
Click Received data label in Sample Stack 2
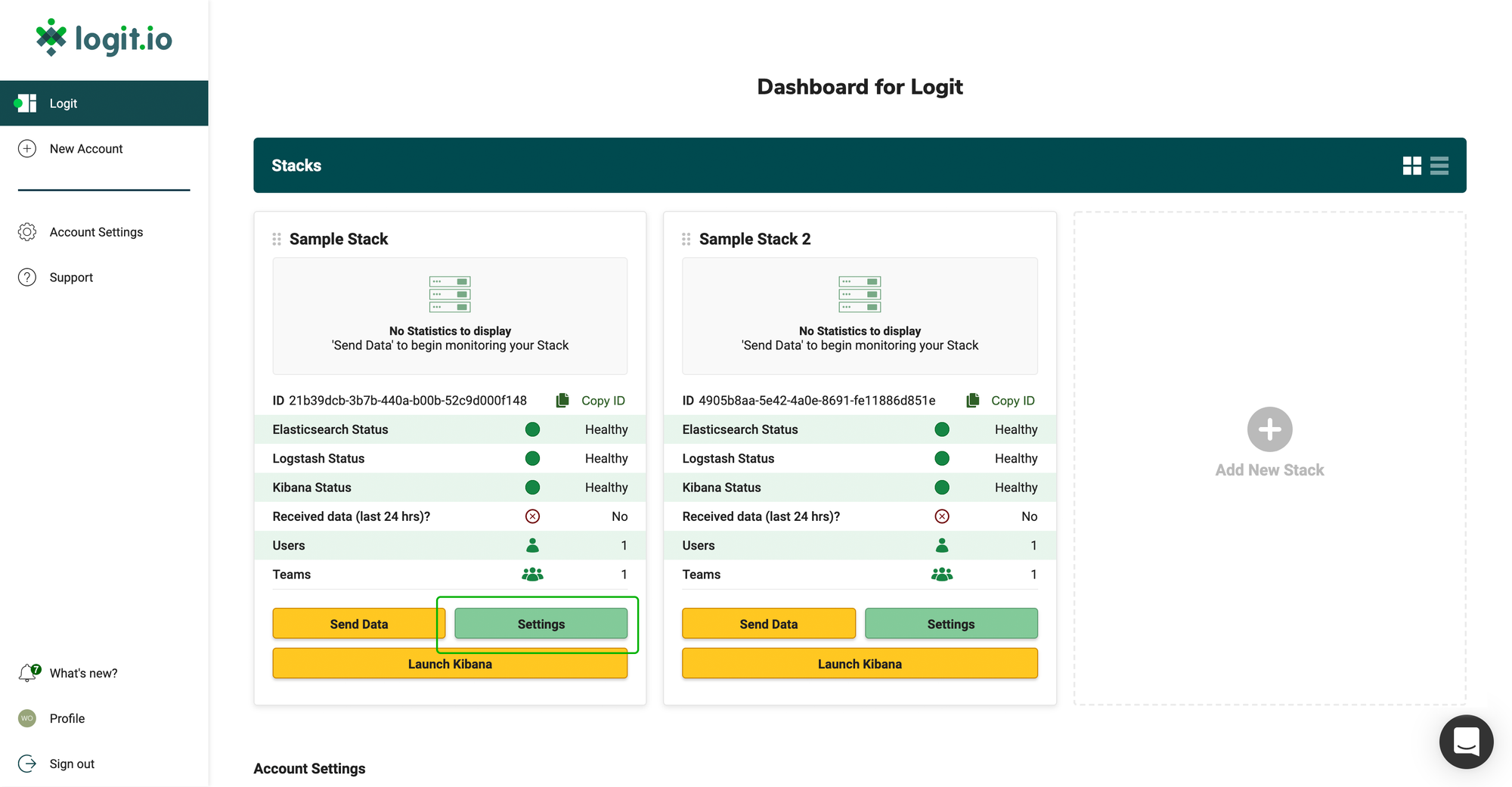pyautogui.click(x=761, y=516)
